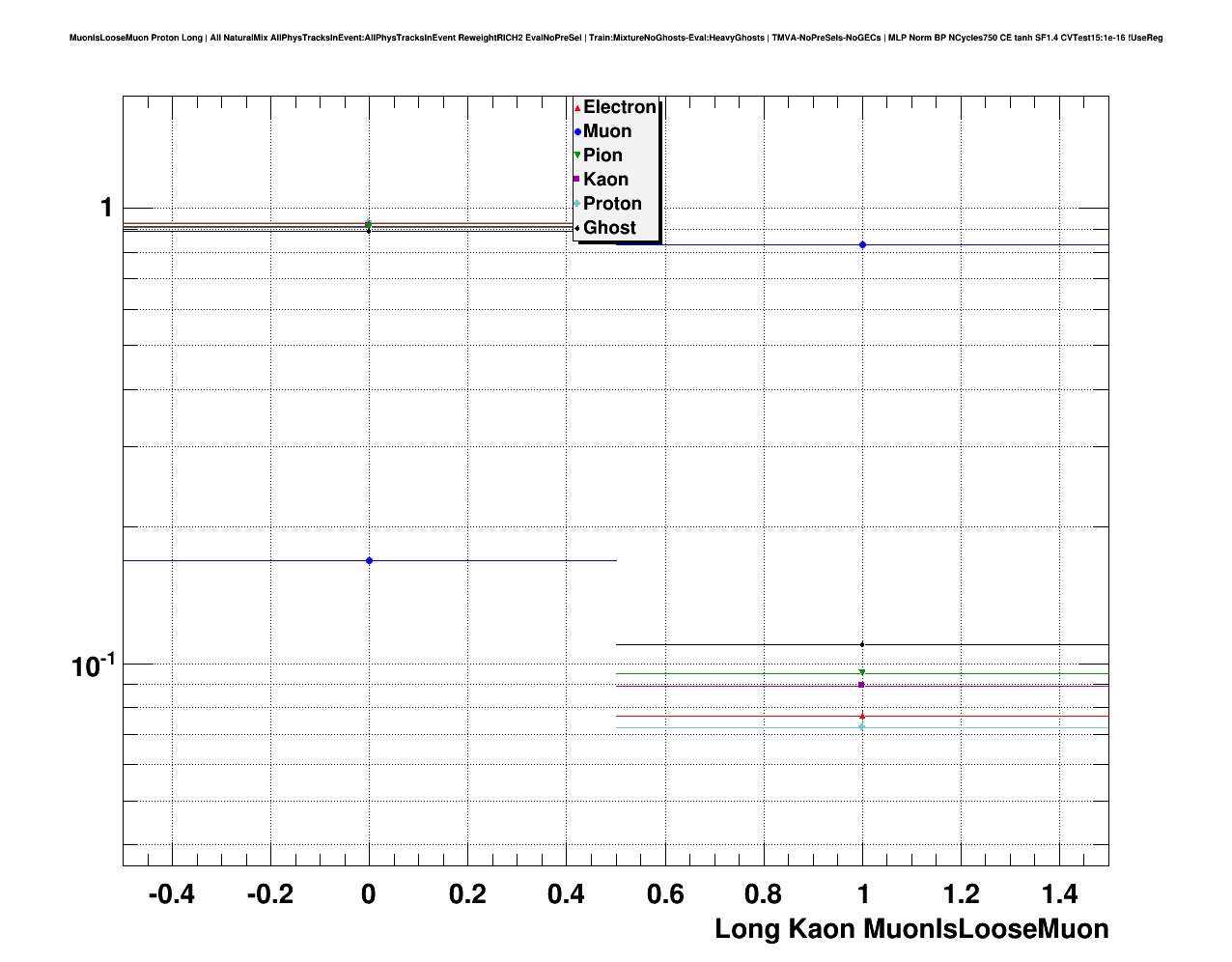Screen dimensions: 1232x962
Task: Click the '-0.4' x-axis tick label
Action: pos(171,894)
